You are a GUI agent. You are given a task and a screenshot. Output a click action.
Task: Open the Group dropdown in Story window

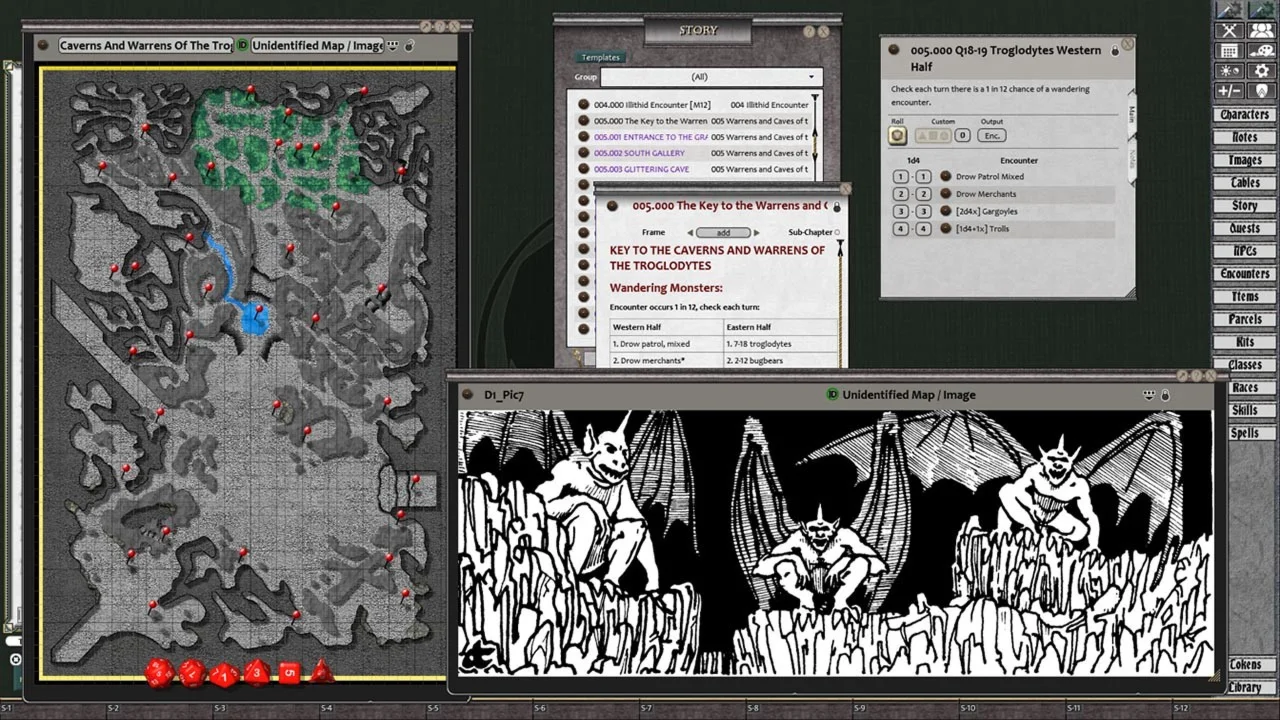click(711, 77)
